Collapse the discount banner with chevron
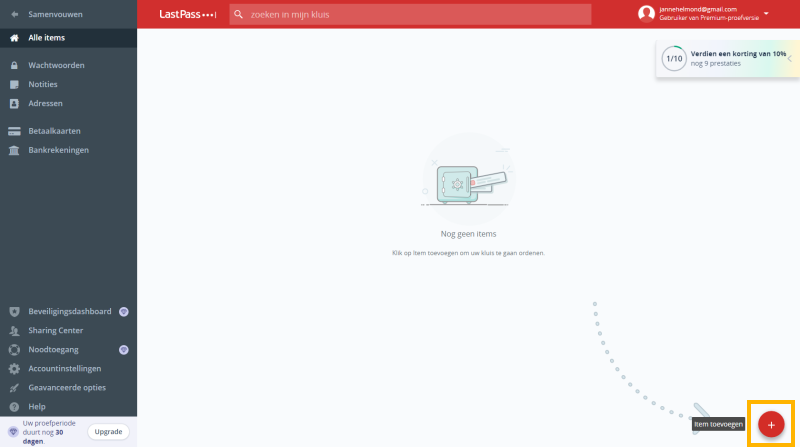The width and height of the screenshot is (800, 447). point(789,59)
